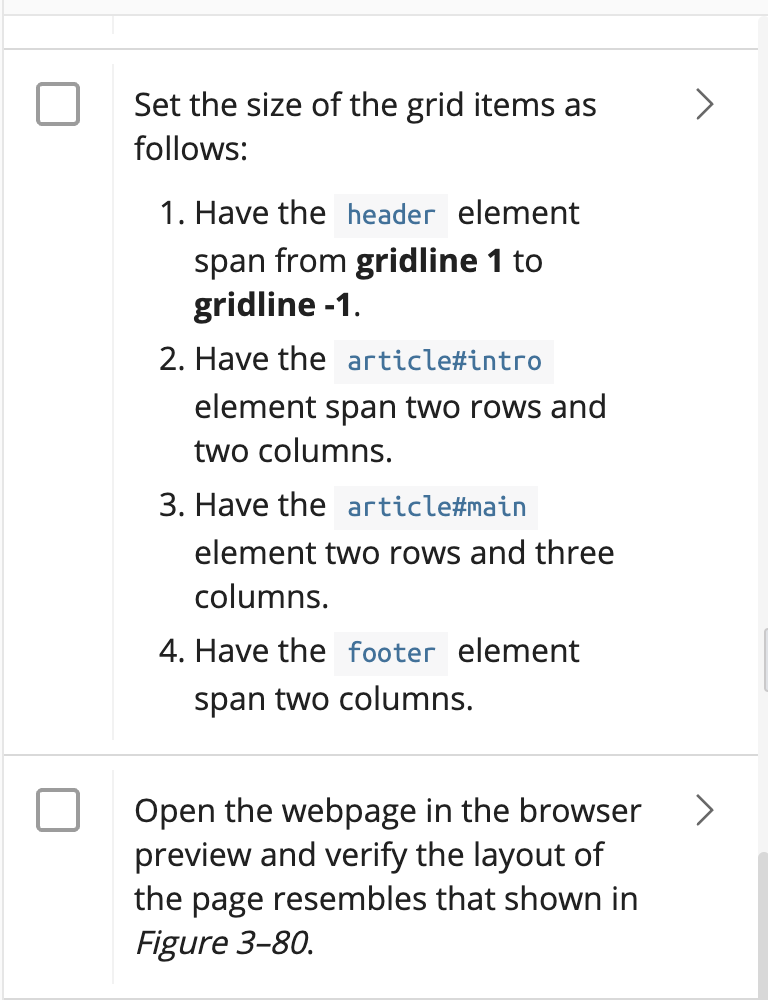Click the vertical separator beside the first checkbox
The image size is (768, 1000).
click(x=110, y=400)
